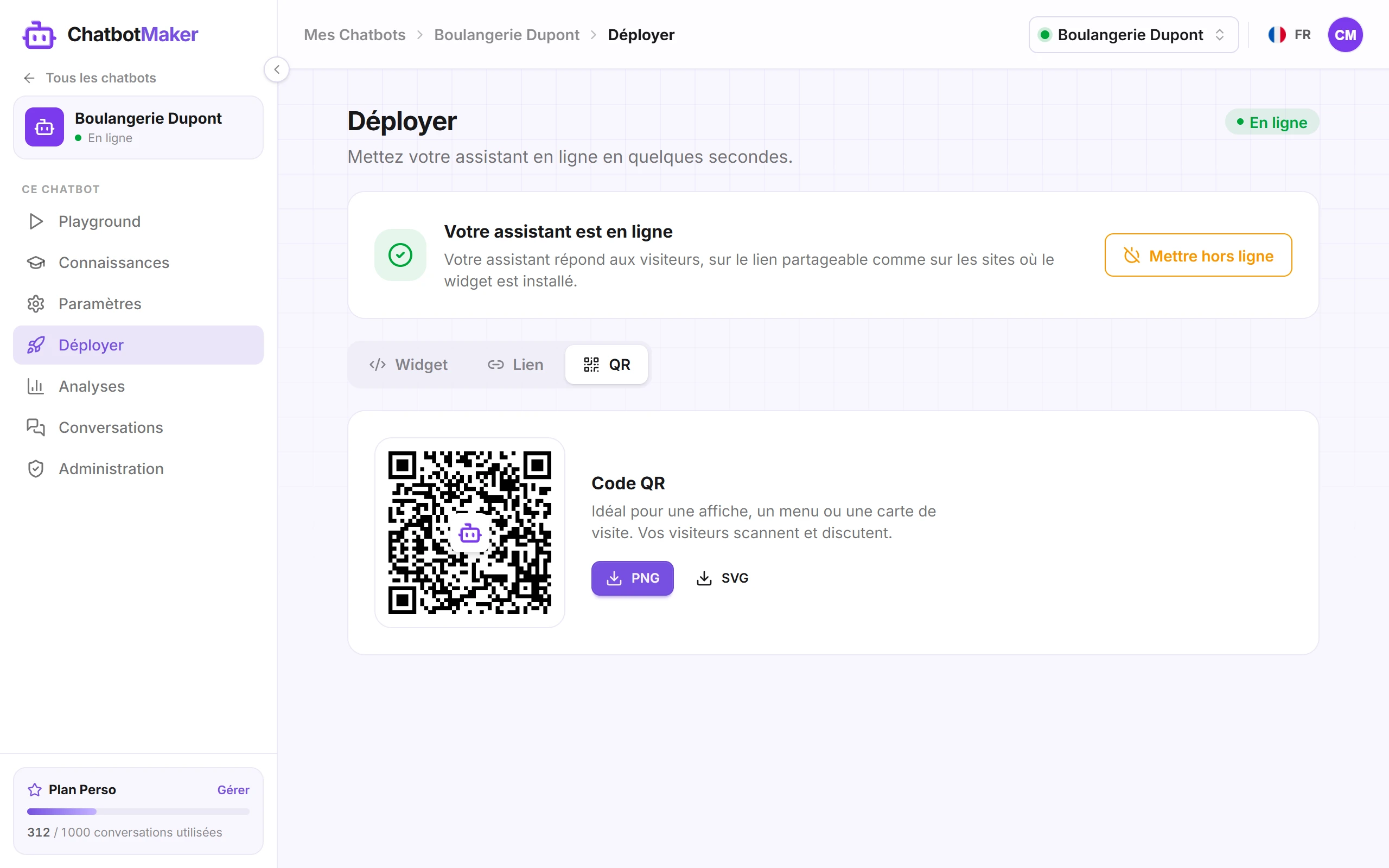Image resolution: width=1389 pixels, height=868 pixels.
Task: Click the QR grid icon in tab
Action: pos(591,365)
